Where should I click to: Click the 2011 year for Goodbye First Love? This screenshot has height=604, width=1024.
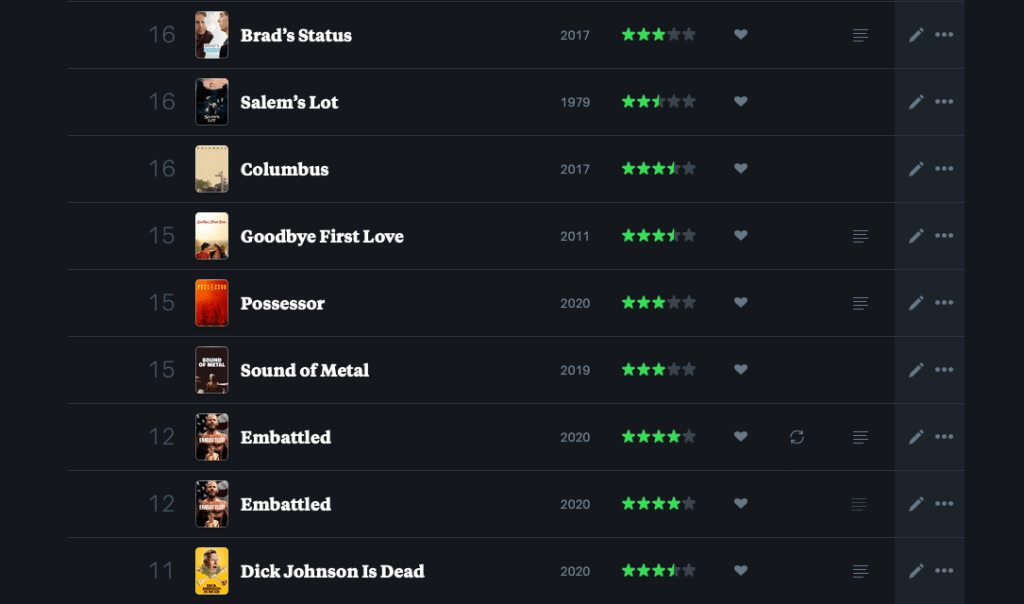click(x=575, y=236)
